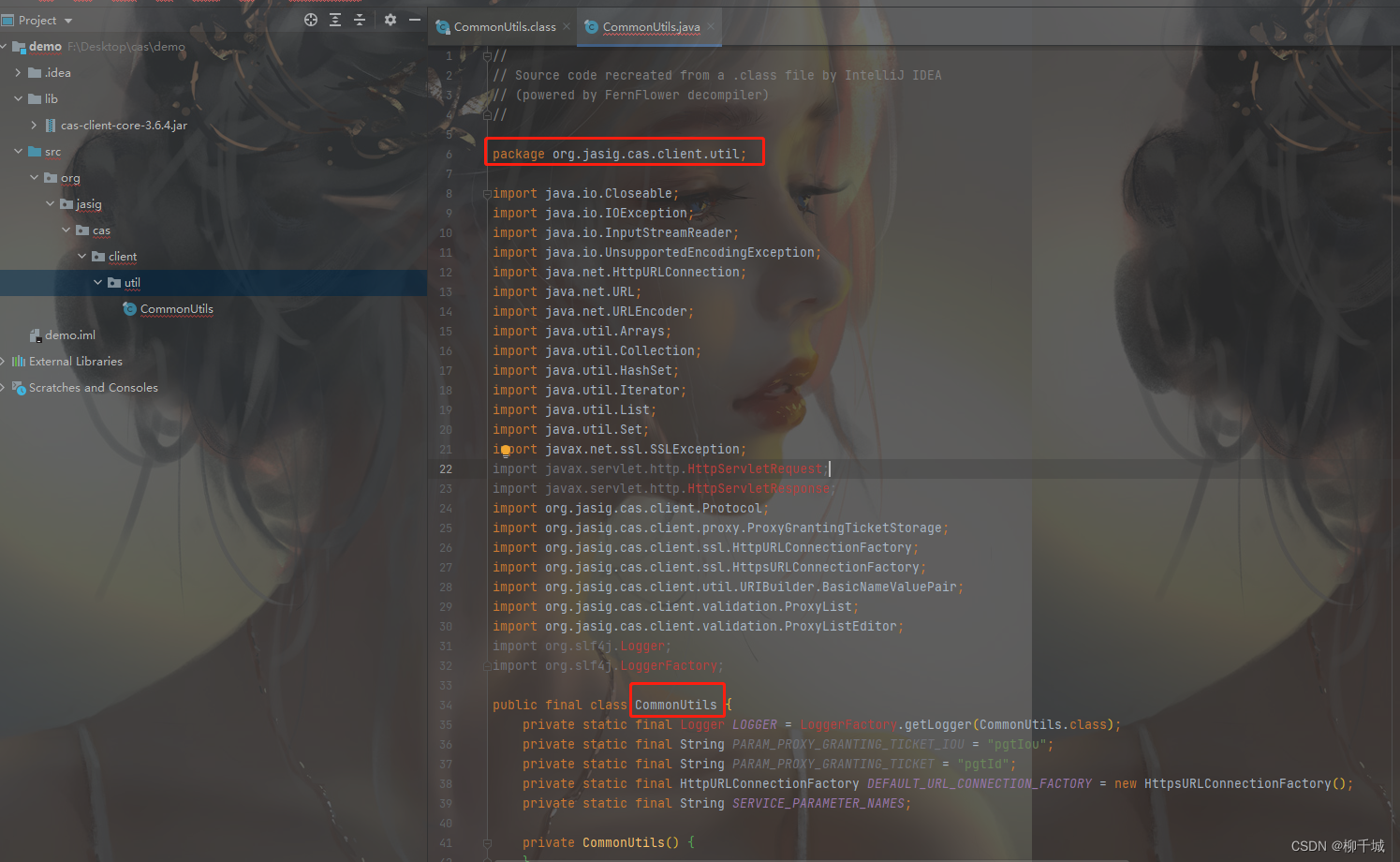This screenshot has width=1400, height=862.
Task: Click fold marker at CommonUtils constructor
Action: [x=487, y=843]
